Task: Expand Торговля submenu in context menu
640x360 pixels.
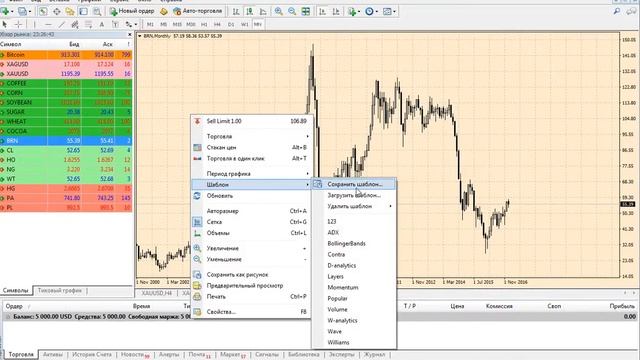Action: point(252,136)
